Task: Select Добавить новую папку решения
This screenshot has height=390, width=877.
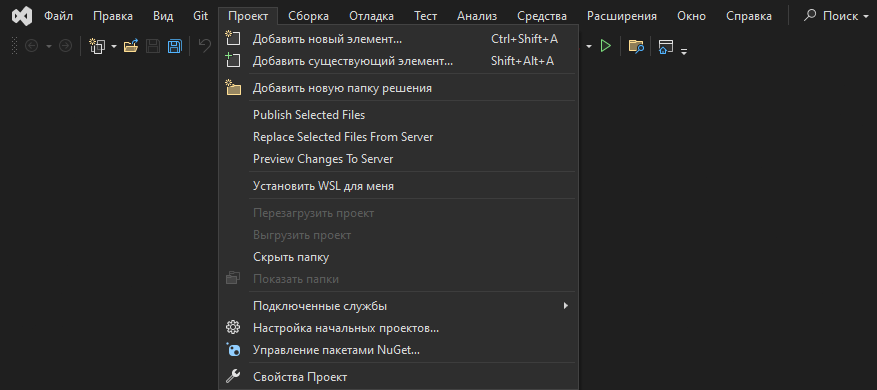Action: [398, 88]
